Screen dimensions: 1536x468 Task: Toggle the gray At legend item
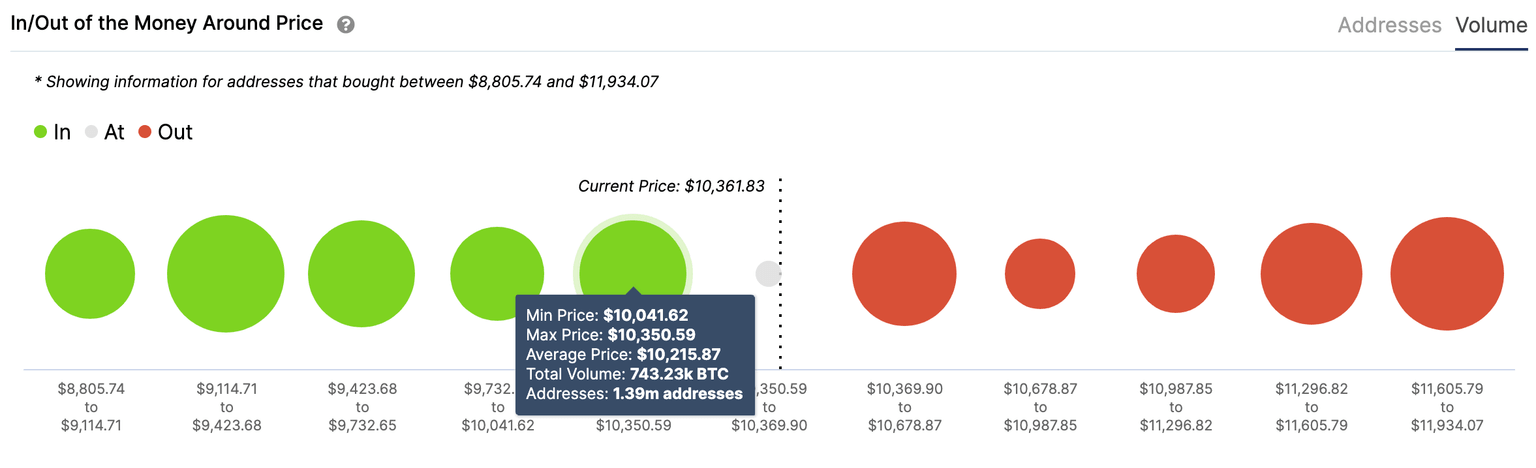[105, 132]
